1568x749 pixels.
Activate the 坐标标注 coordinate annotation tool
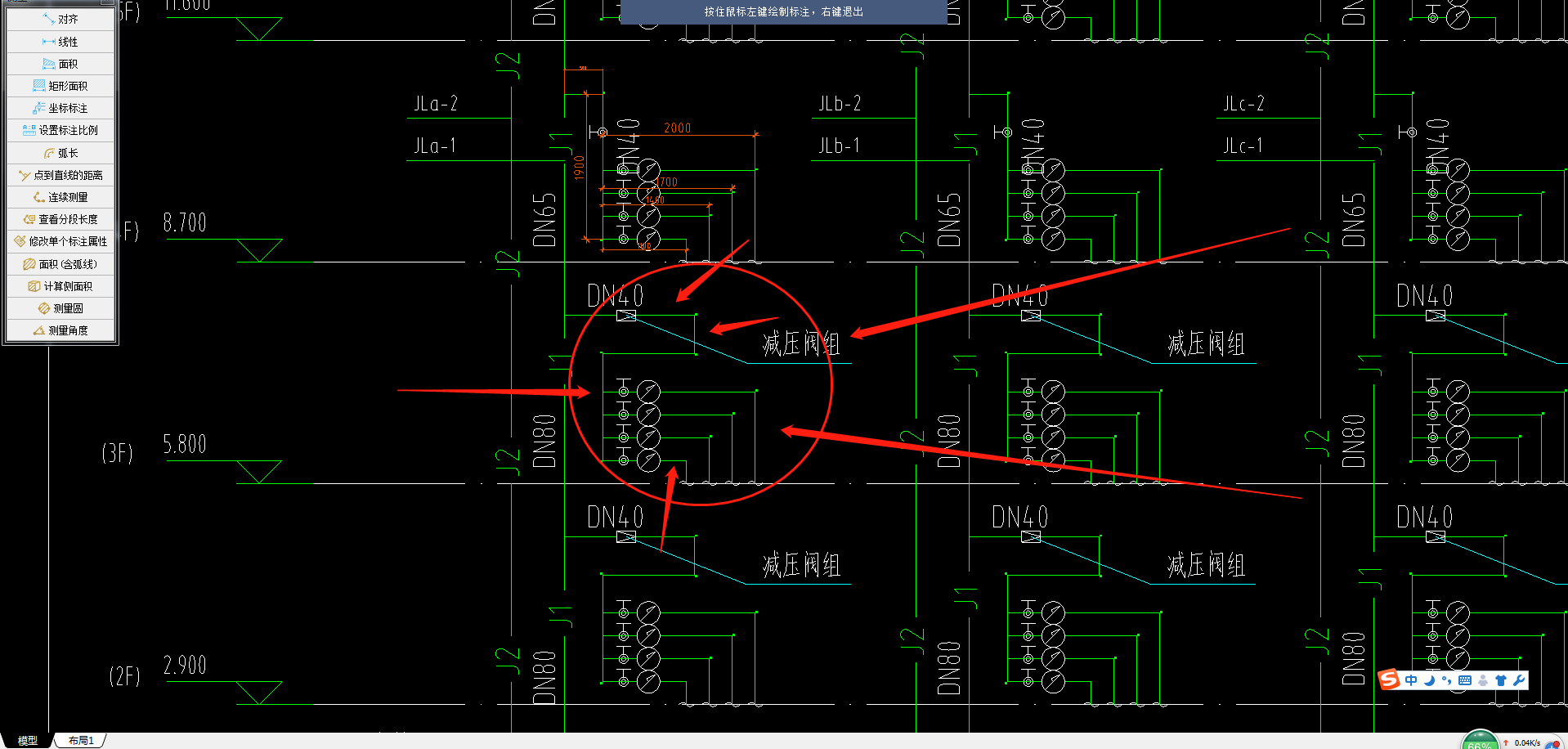[x=60, y=108]
